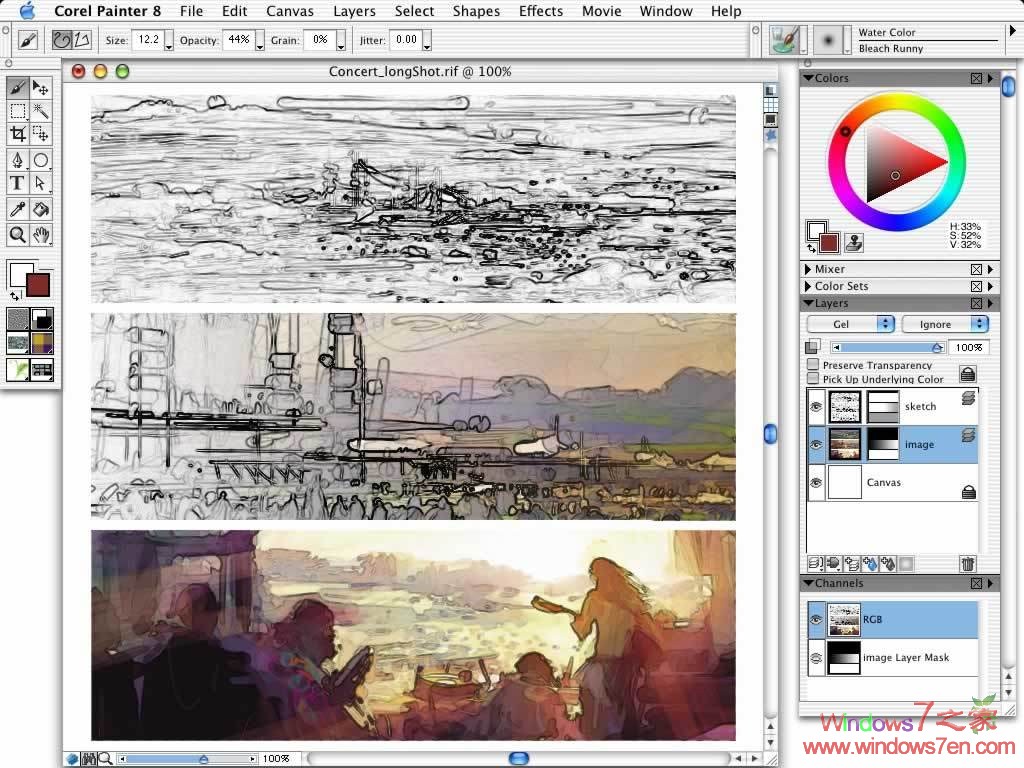1024x768 pixels.
Task: Select the Magic Wand tool
Action: coord(41,111)
